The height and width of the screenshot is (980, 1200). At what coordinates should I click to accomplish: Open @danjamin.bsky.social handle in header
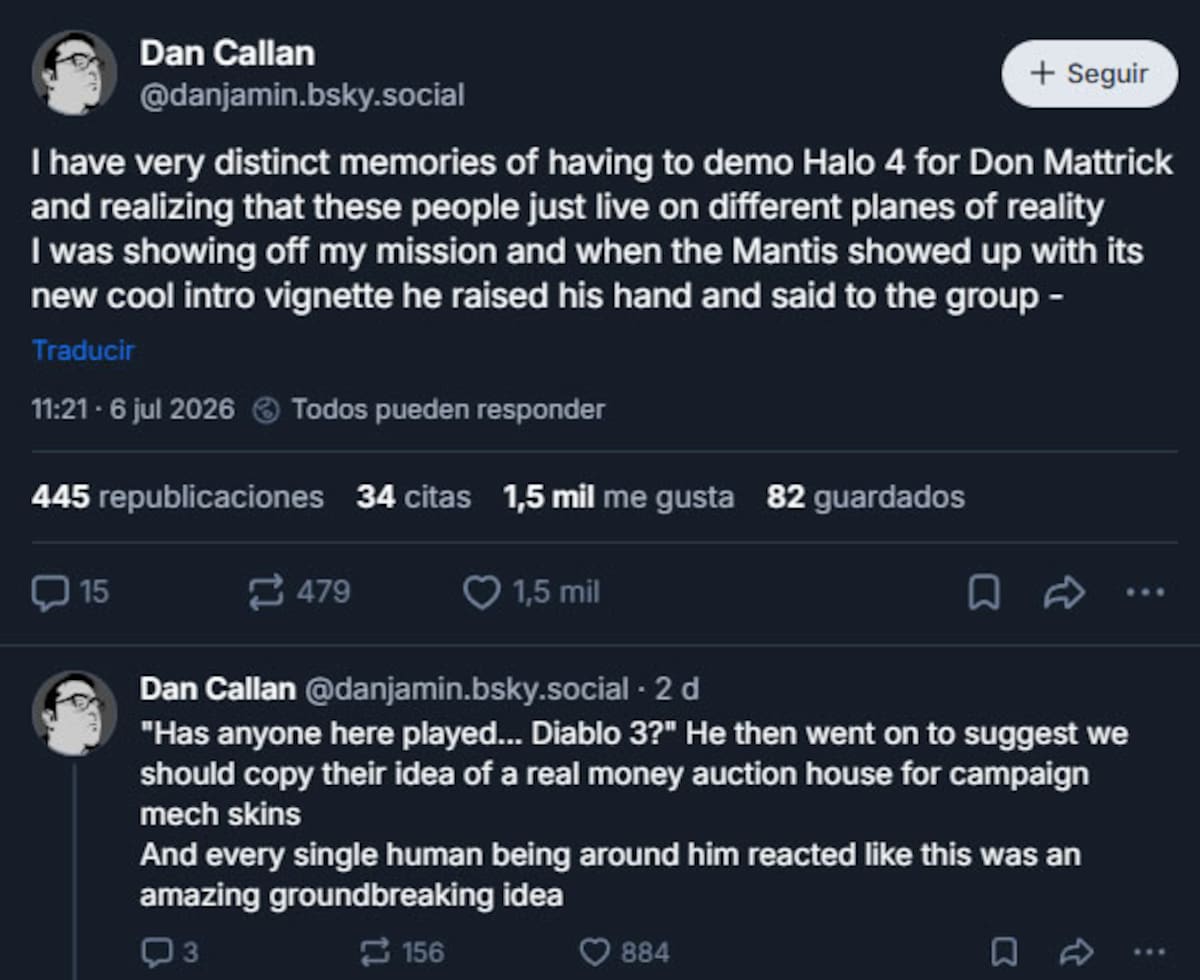pos(302,95)
